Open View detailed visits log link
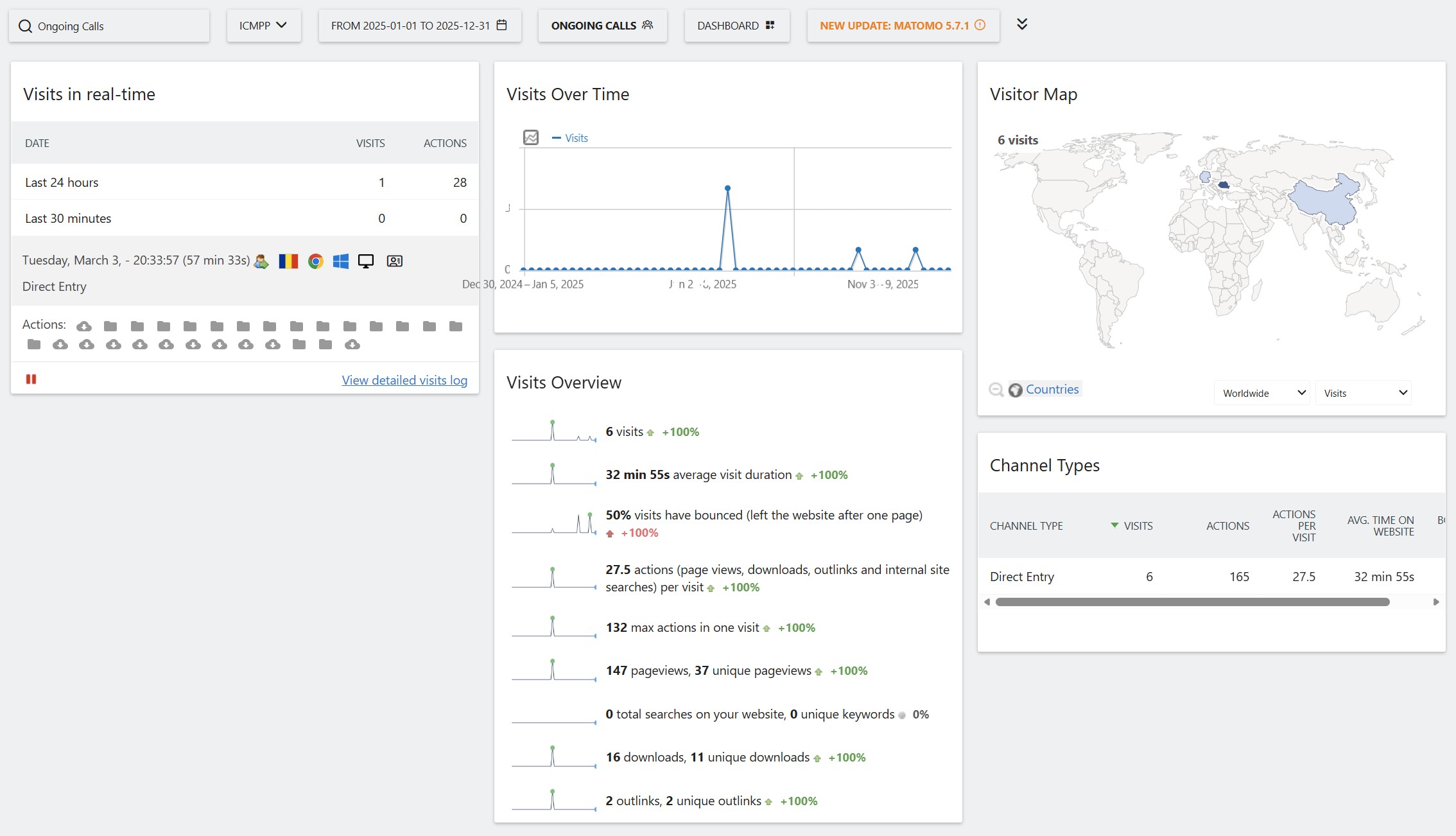The height and width of the screenshot is (836, 1456). coord(404,380)
